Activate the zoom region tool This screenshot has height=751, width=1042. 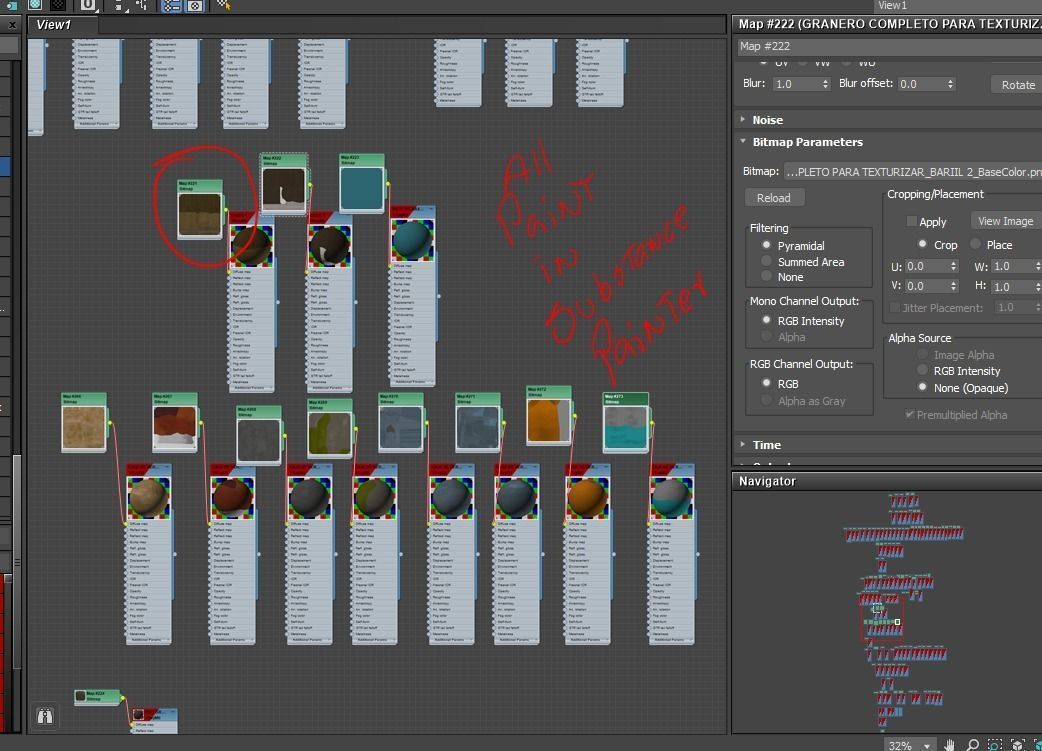[995, 744]
